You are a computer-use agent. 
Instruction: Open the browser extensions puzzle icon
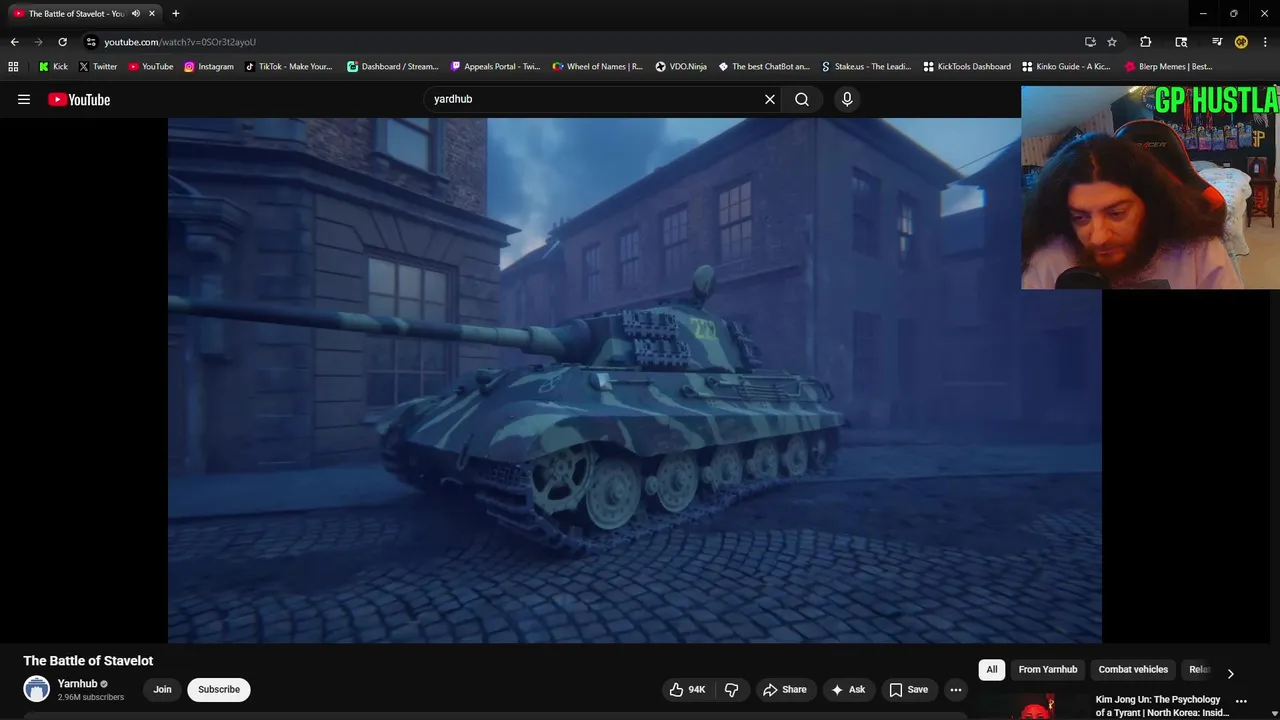coord(1146,42)
